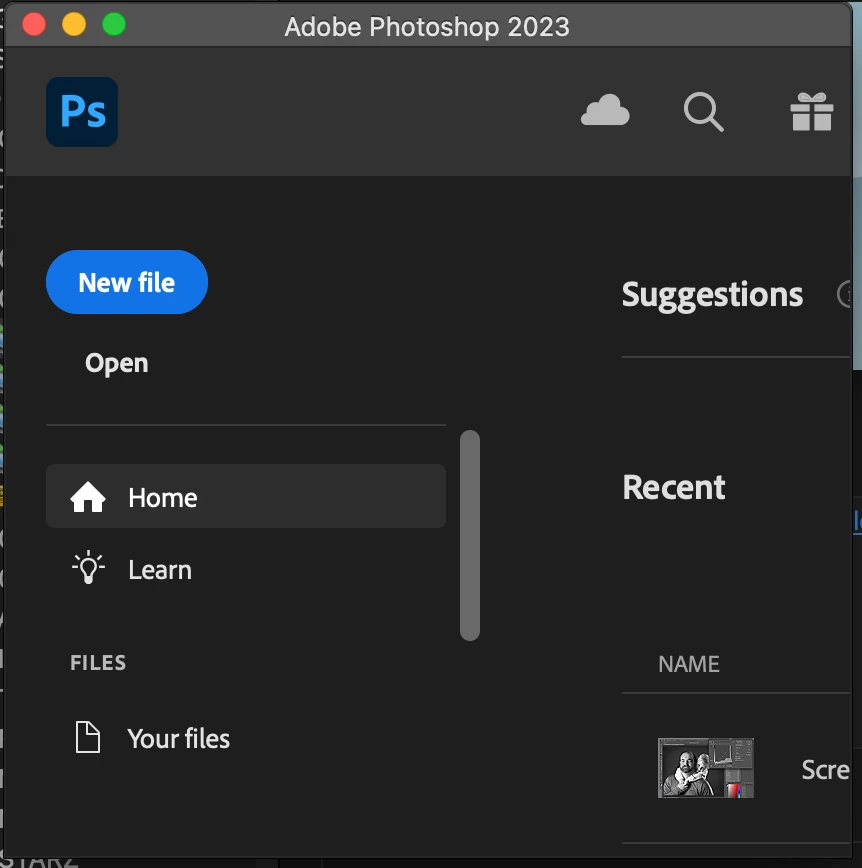Open the gift box what's new icon
The image size is (862, 868).
(812, 111)
